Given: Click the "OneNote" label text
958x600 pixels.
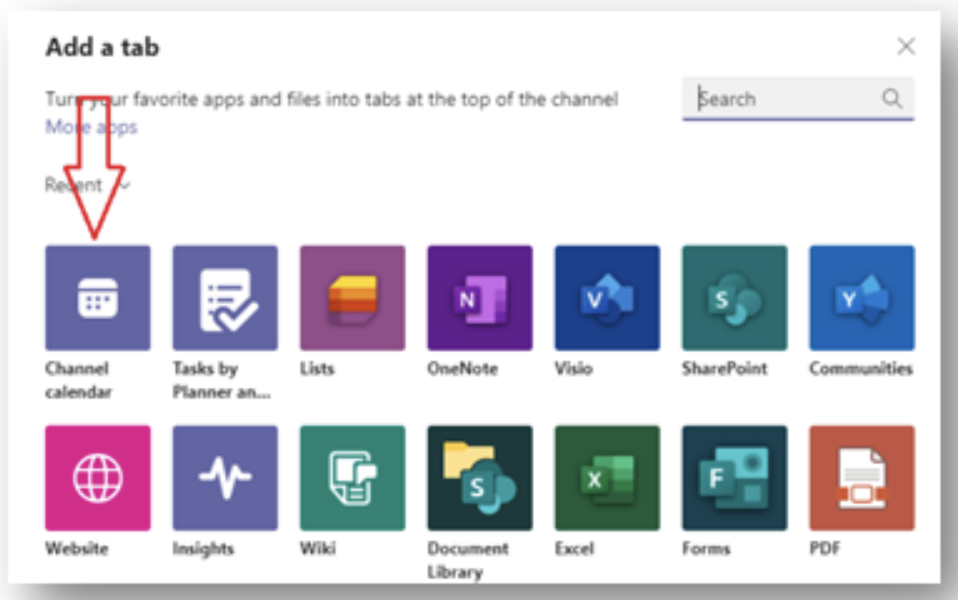Looking at the screenshot, I should point(463,368).
